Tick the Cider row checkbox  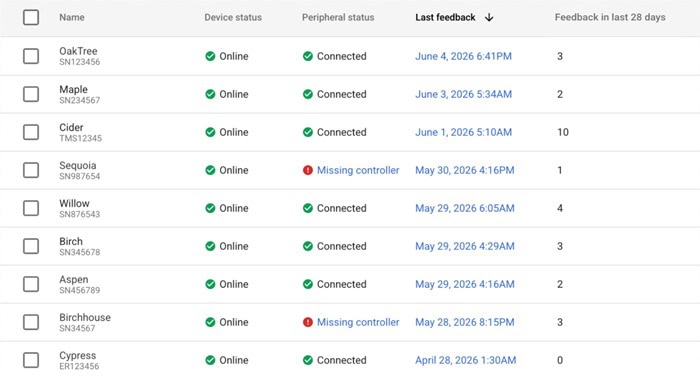pos(31,132)
